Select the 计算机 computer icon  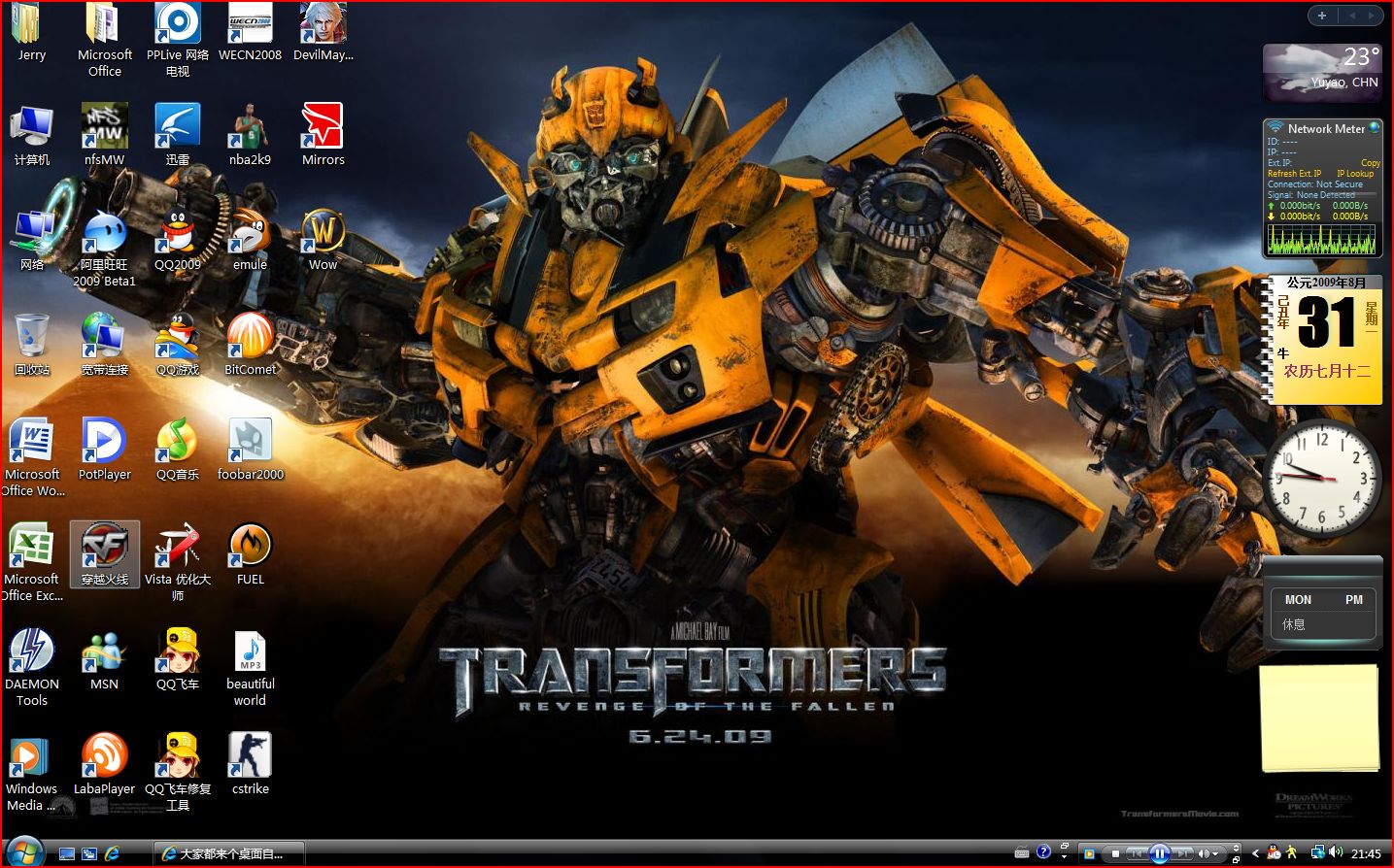[32, 135]
